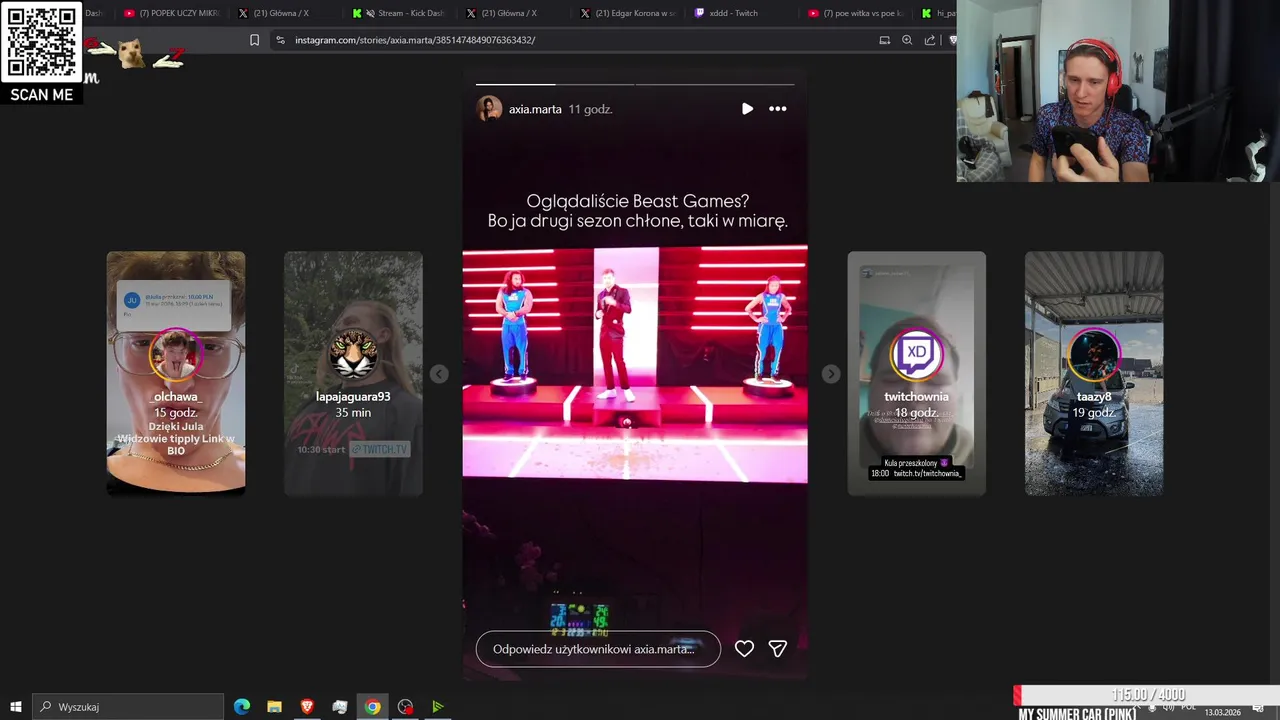The height and width of the screenshot is (720, 1280).
Task: Go to the previous story with left arrow
Action: click(x=439, y=374)
